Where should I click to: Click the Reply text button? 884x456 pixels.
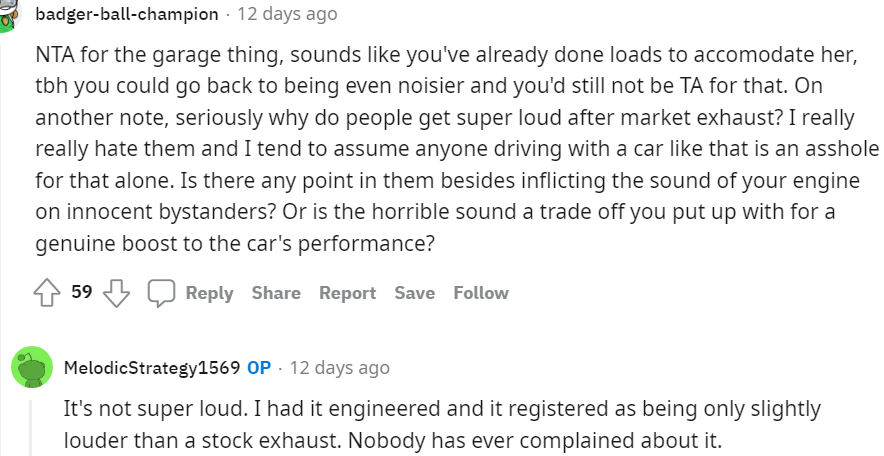point(209,293)
